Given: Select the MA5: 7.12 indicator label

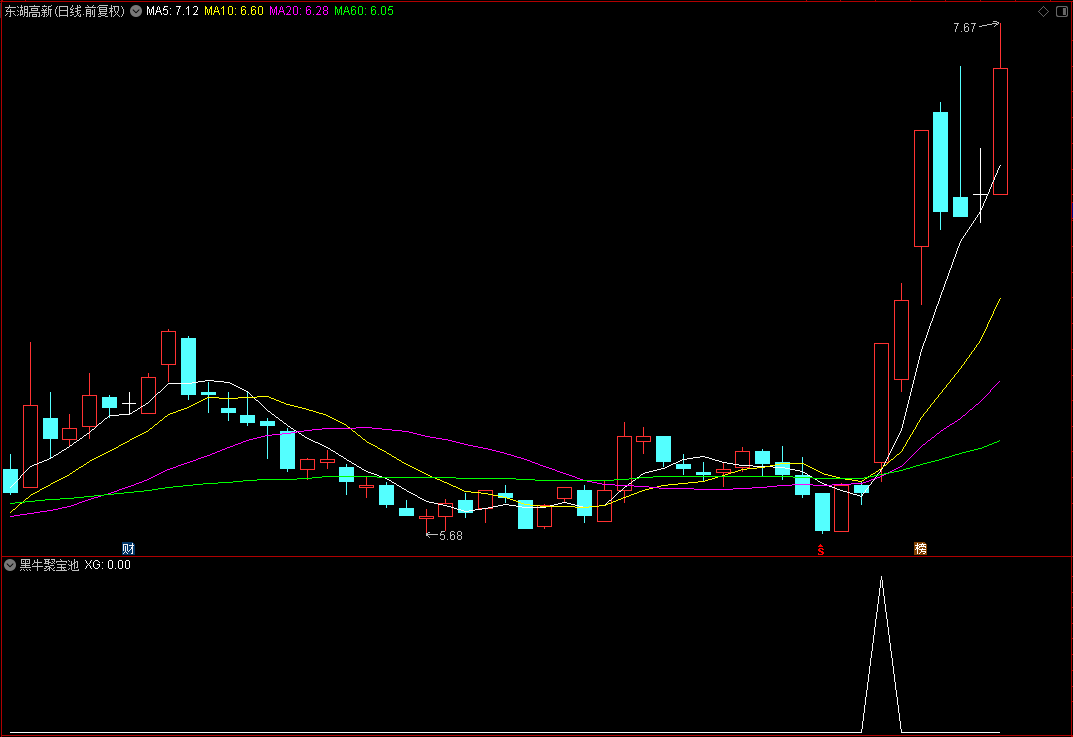Looking at the screenshot, I should [172, 11].
